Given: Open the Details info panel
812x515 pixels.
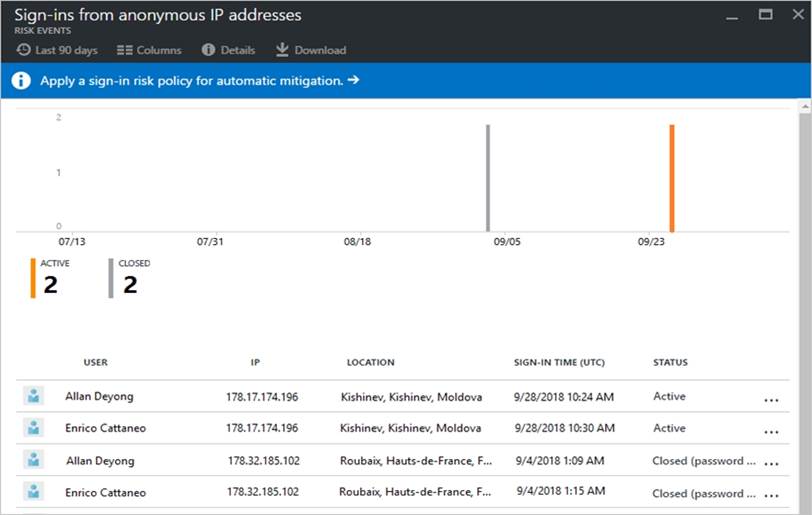Looking at the screenshot, I should click(x=228, y=50).
